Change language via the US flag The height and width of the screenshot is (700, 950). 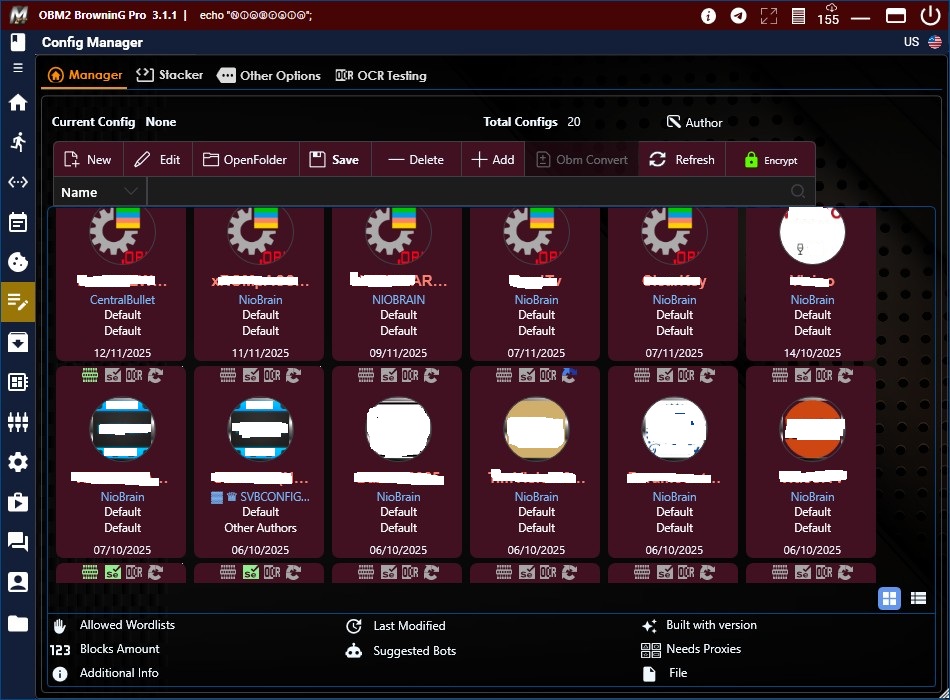pos(935,42)
